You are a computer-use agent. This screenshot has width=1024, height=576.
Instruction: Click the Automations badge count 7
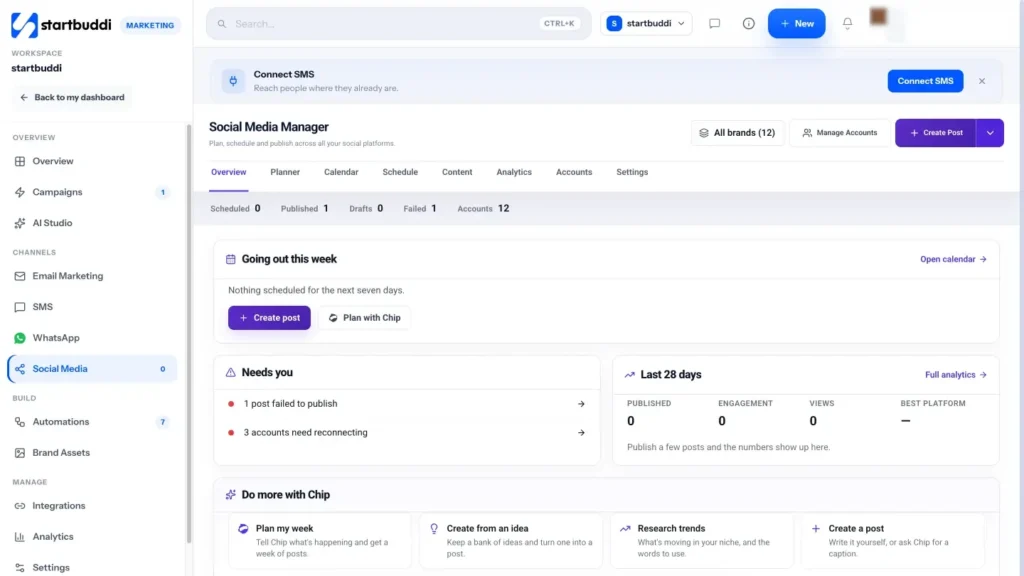163,423
